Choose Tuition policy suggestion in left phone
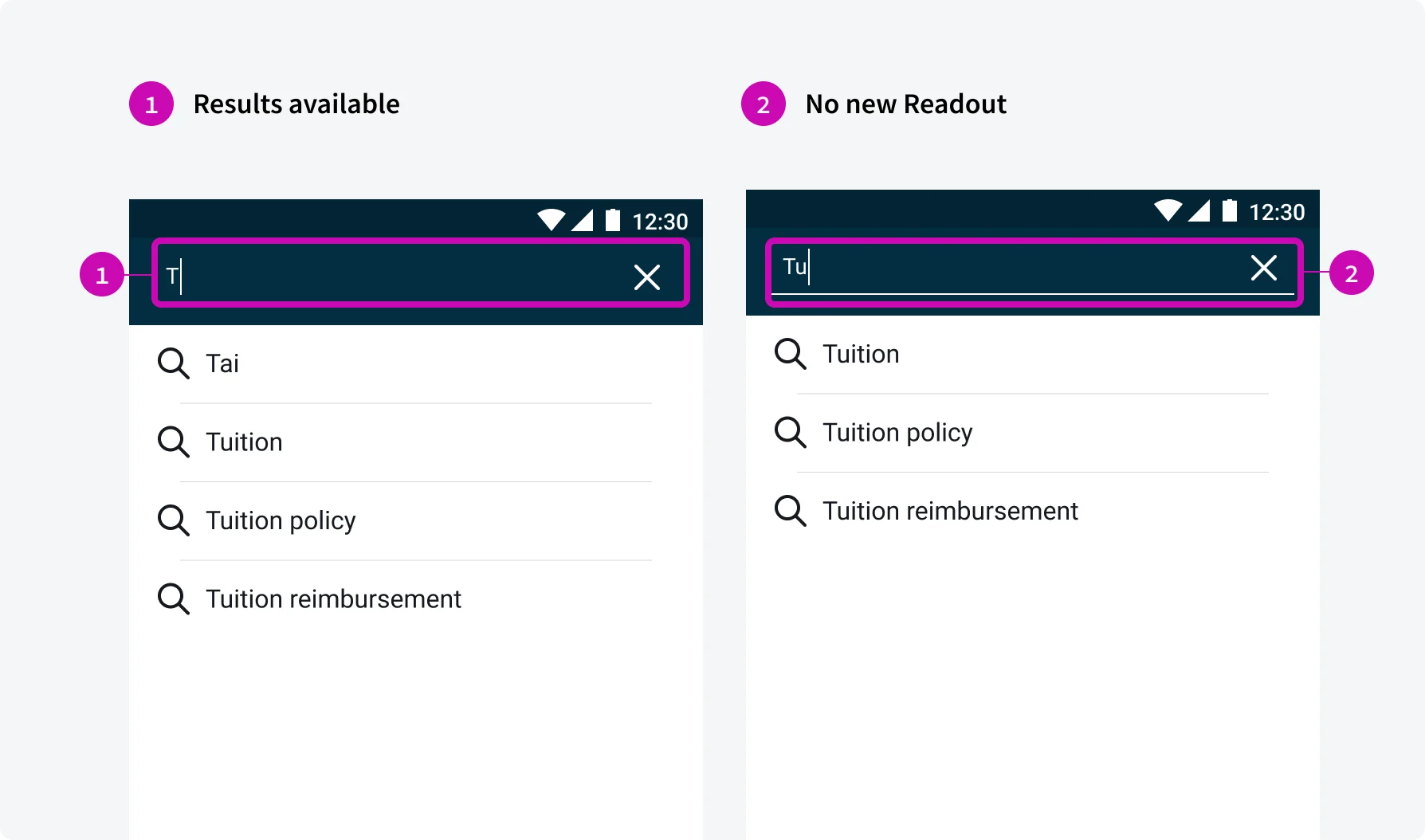 coord(281,520)
